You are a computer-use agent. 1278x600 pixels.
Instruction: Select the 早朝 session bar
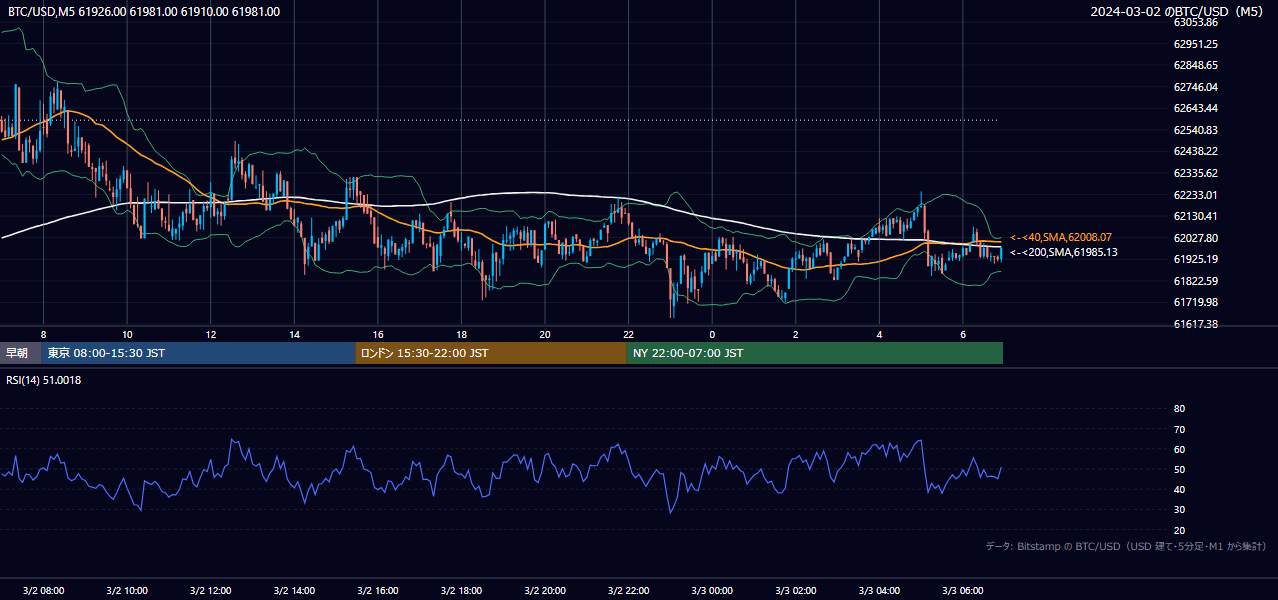(x=21, y=353)
